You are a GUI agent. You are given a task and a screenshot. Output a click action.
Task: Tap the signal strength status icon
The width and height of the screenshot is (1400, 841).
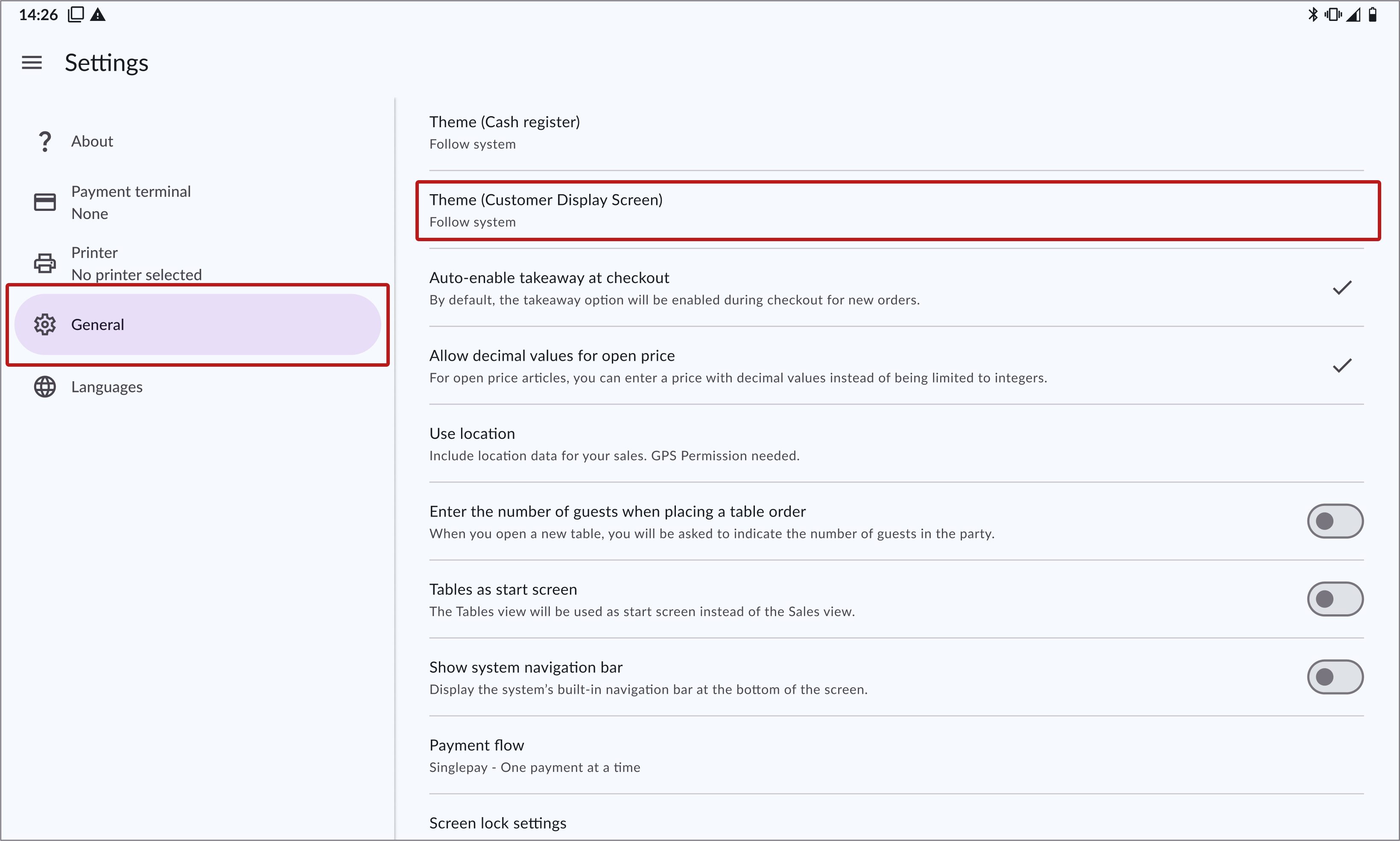1353,15
